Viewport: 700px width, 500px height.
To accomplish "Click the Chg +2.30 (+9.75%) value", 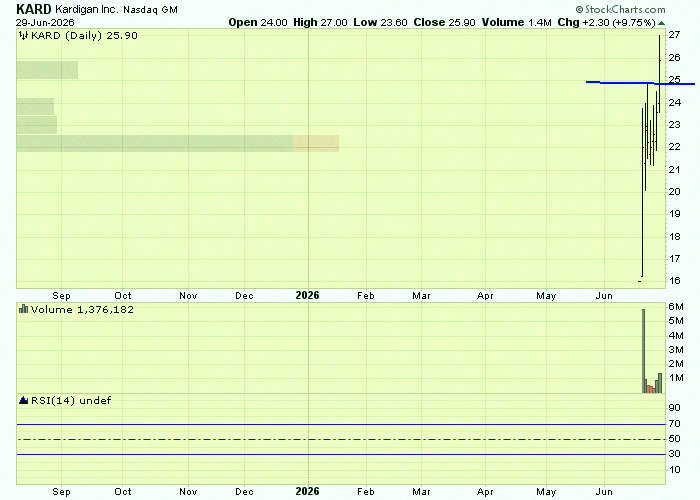I will 606,22.
